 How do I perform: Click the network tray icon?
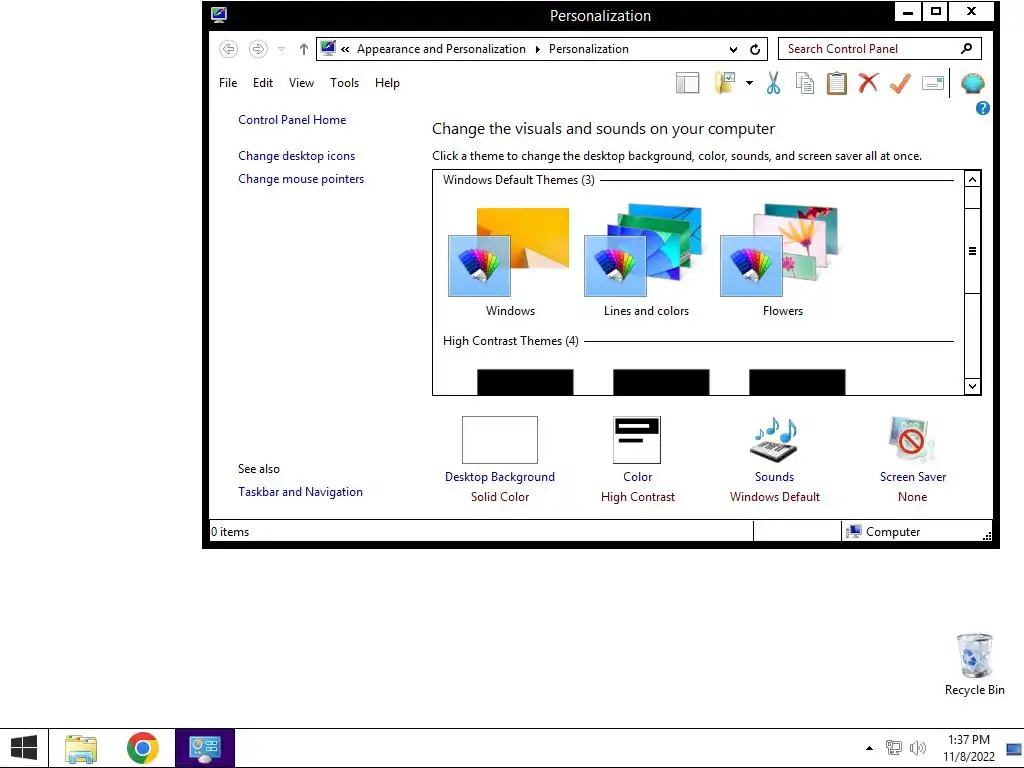click(x=893, y=748)
